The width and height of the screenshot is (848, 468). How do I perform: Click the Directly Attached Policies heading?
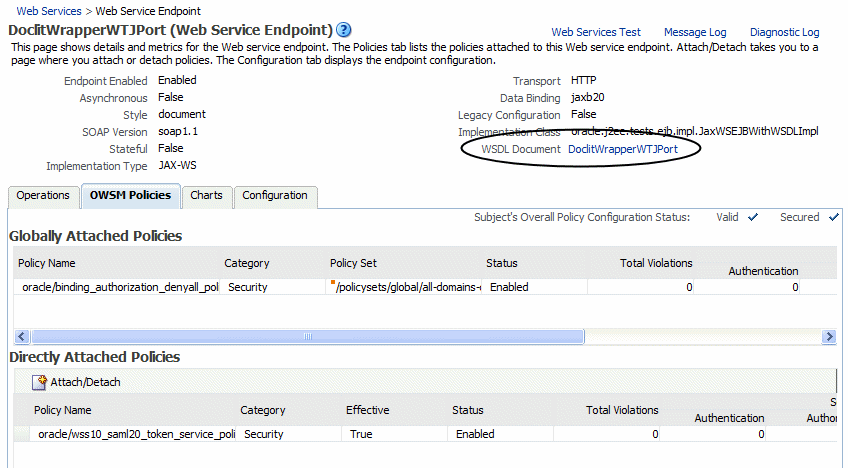click(95, 357)
